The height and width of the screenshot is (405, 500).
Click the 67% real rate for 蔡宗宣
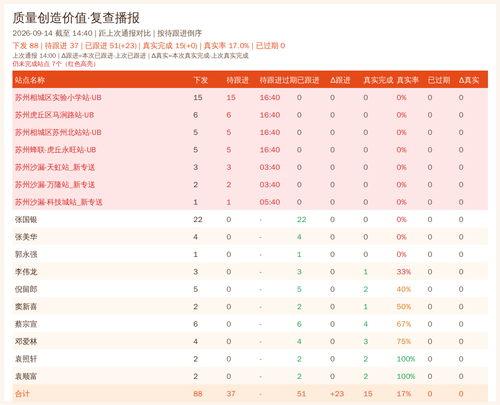(x=404, y=324)
